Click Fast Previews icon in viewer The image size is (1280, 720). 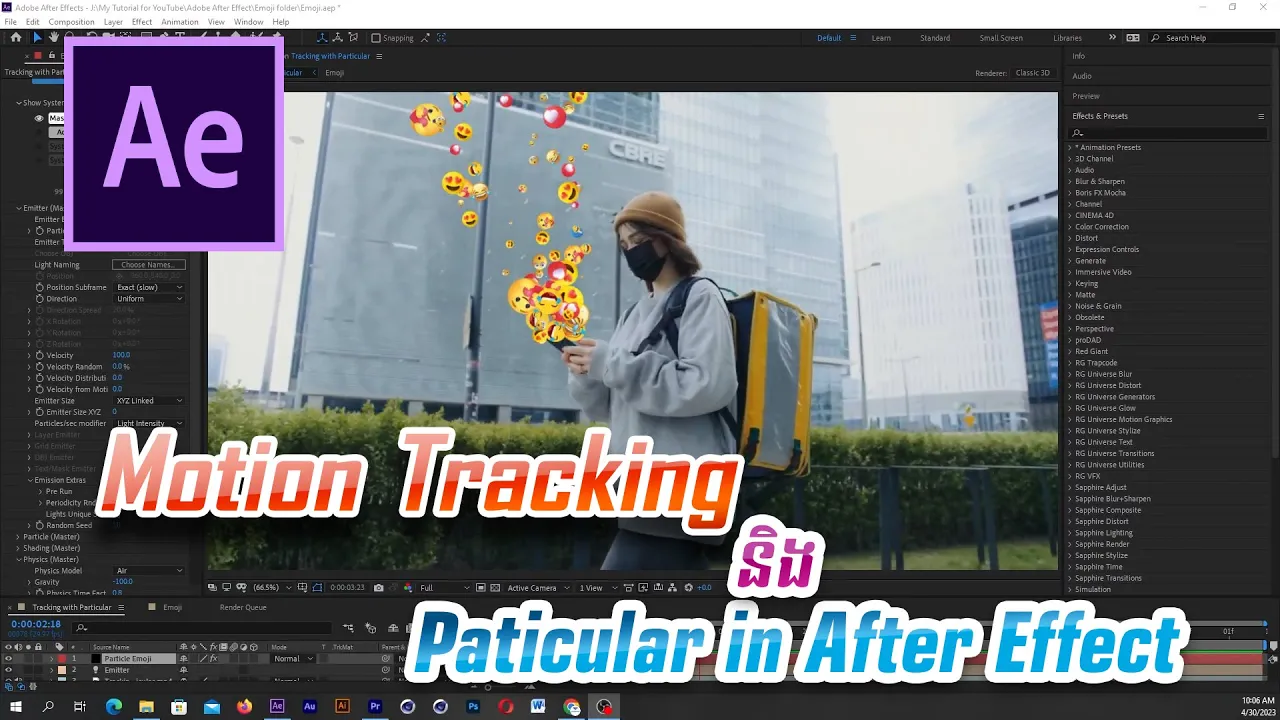[643, 588]
